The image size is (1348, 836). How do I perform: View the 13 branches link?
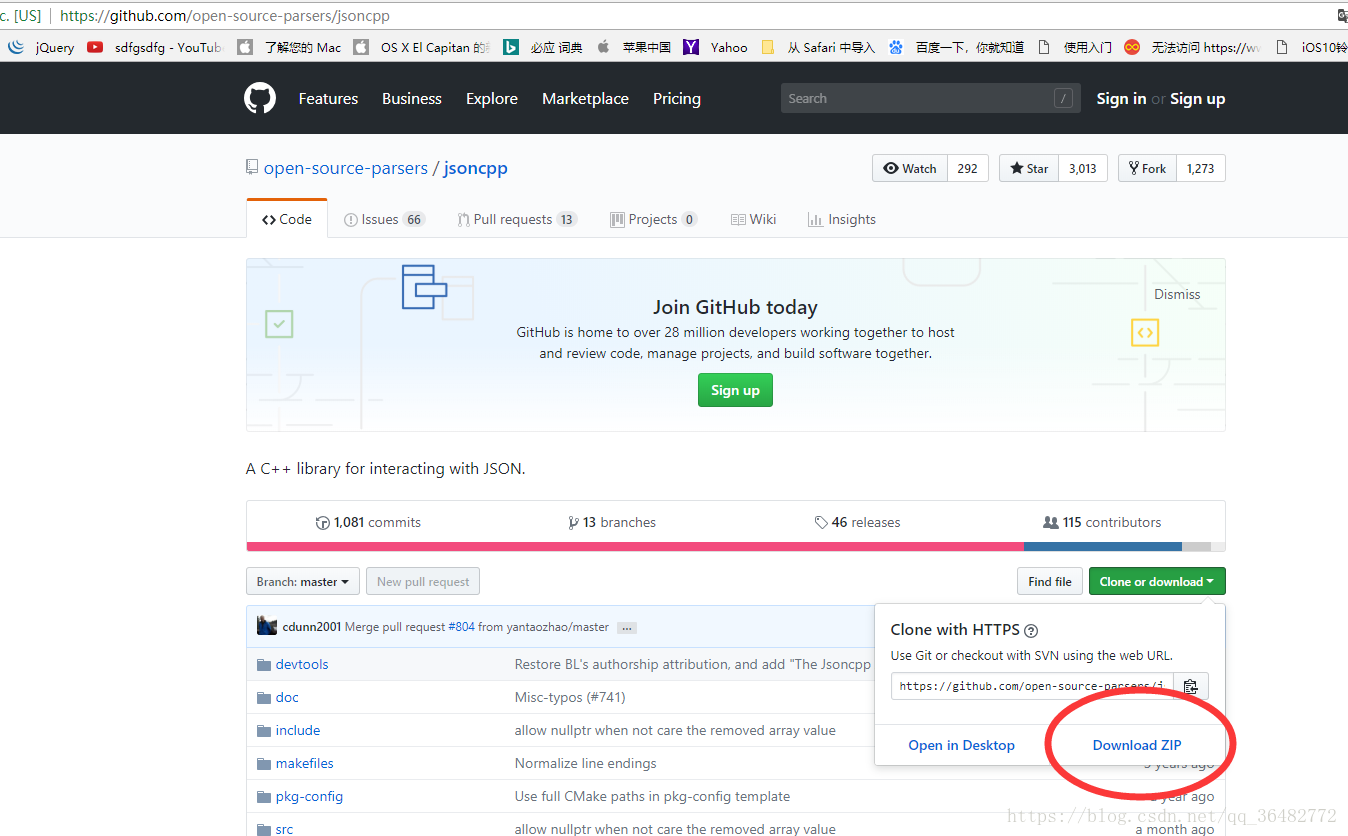coord(612,522)
